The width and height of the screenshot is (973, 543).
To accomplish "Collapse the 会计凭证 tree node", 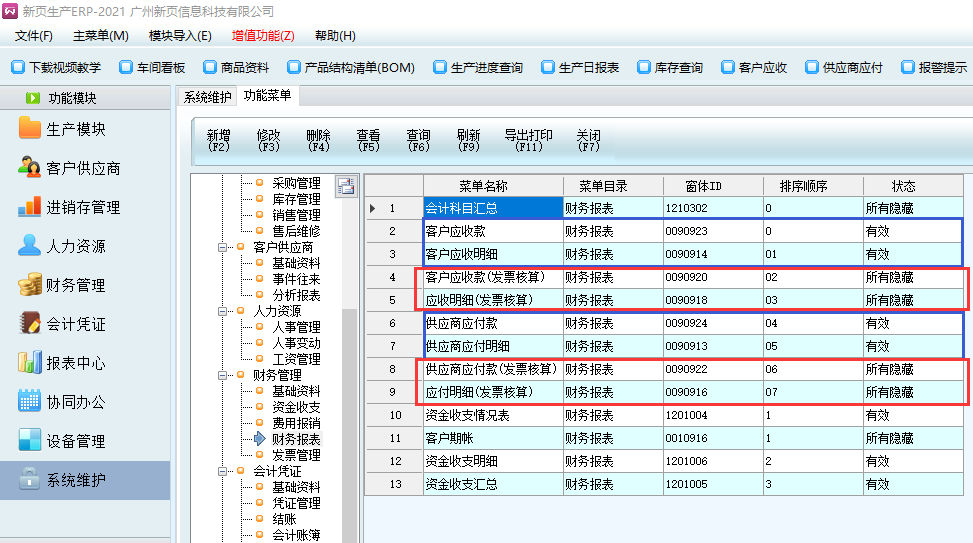I will point(222,471).
